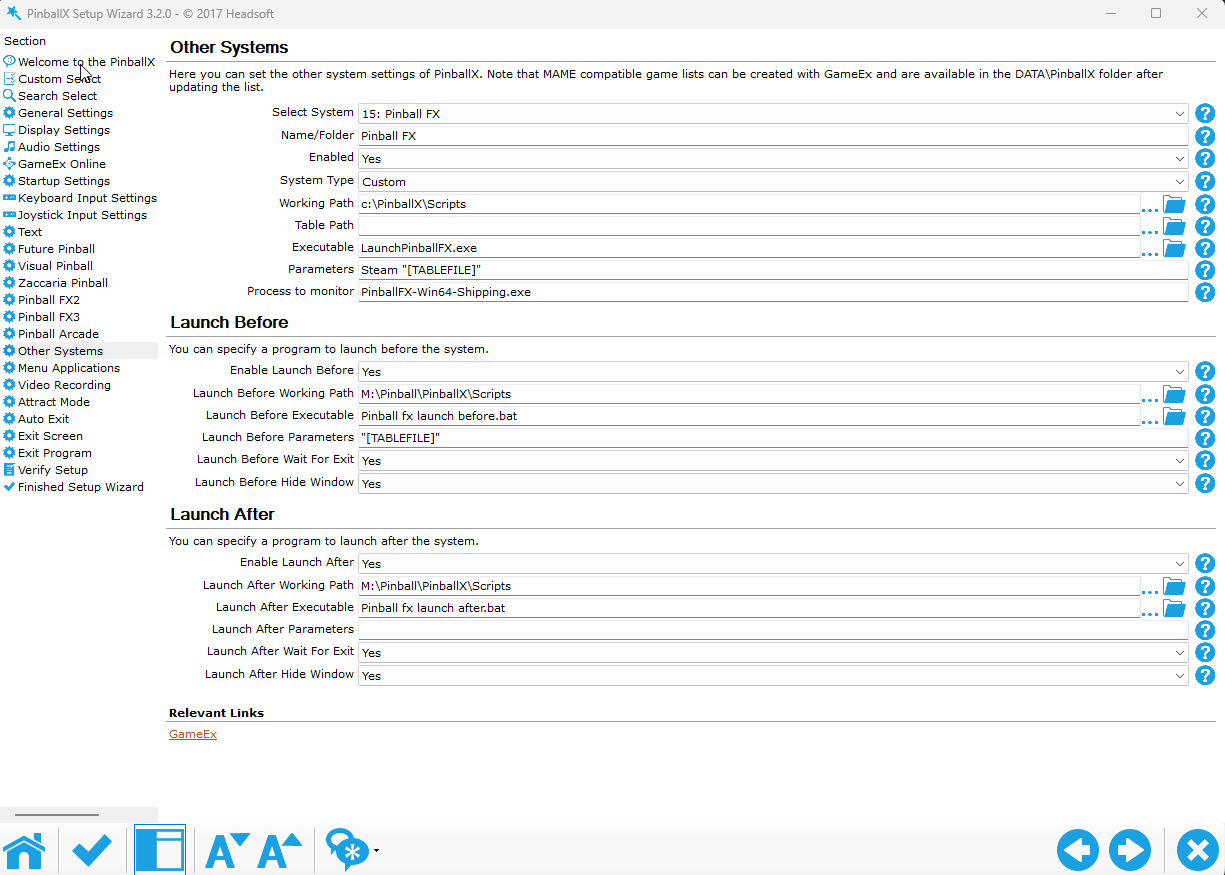
Task: Browse folder for Launch After Working Path
Action: click(x=1174, y=586)
